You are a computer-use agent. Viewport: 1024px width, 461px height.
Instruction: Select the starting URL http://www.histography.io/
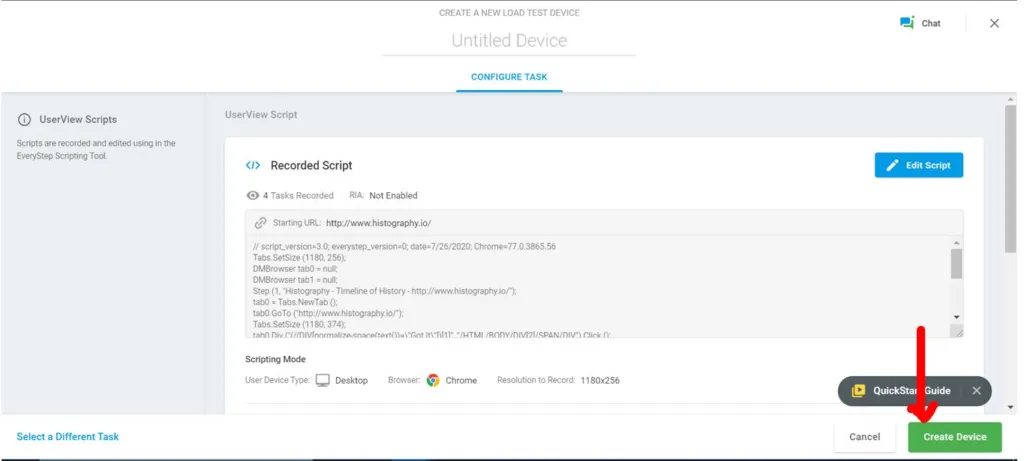378,223
